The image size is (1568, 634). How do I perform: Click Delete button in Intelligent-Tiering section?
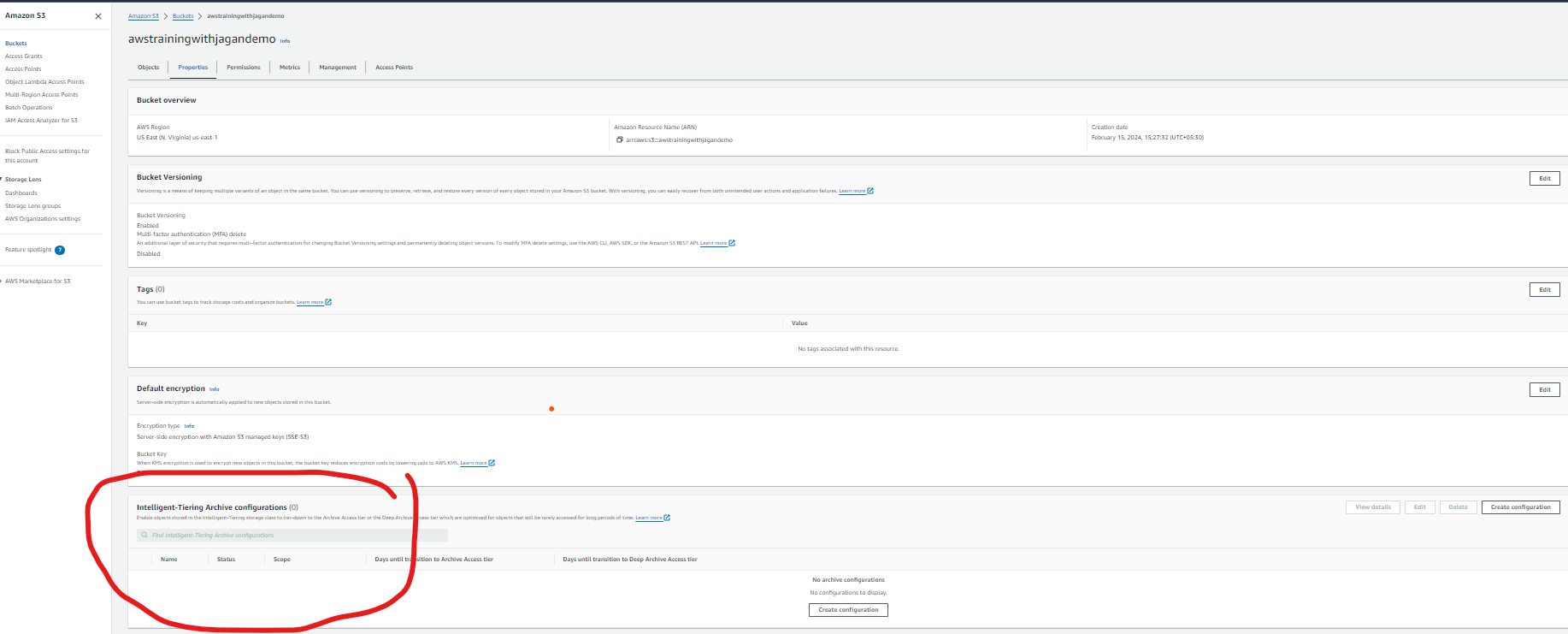pos(1458,507)
